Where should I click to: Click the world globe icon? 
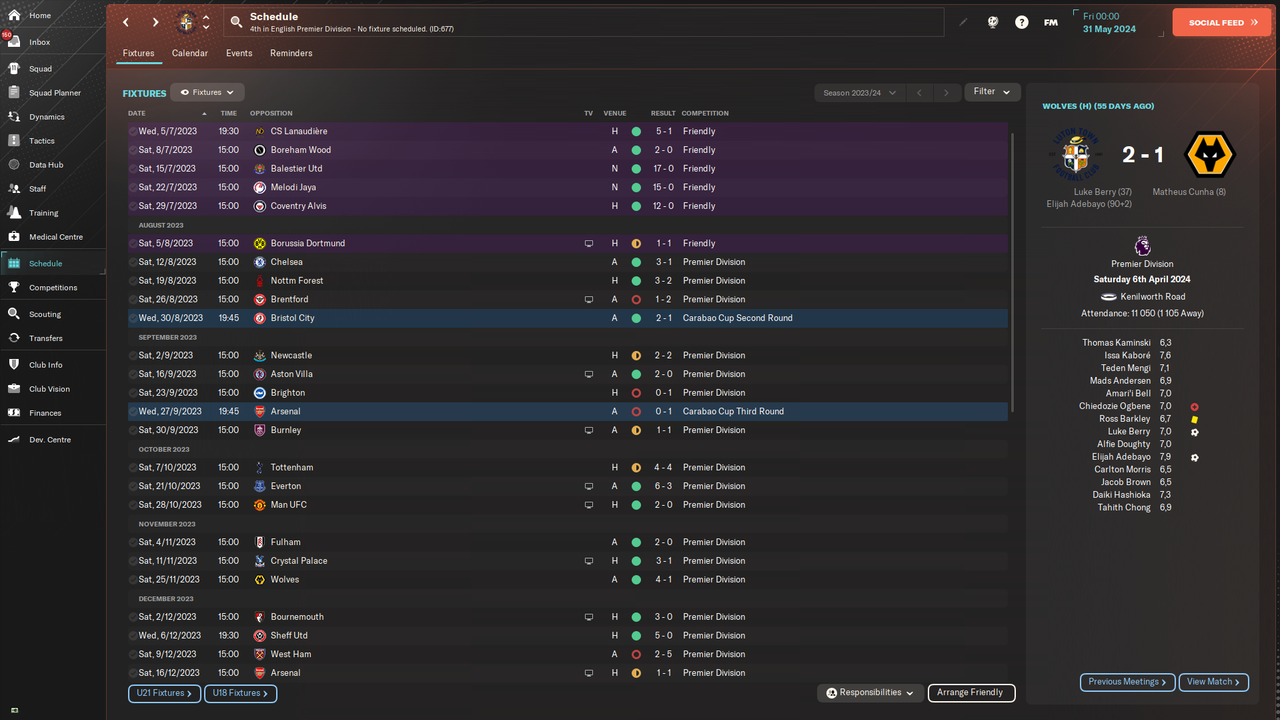(993, 22)
